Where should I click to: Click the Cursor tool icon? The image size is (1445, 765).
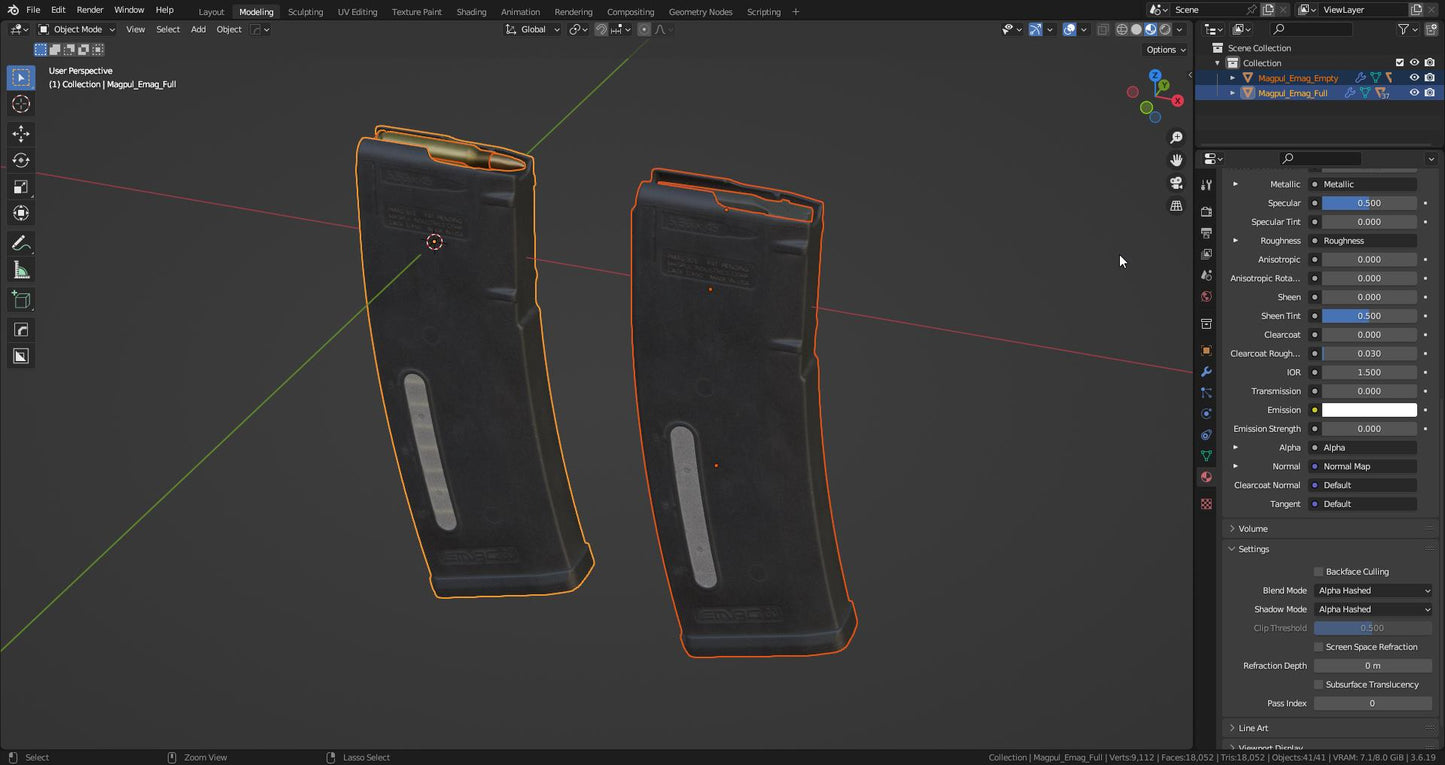point(21,105)
